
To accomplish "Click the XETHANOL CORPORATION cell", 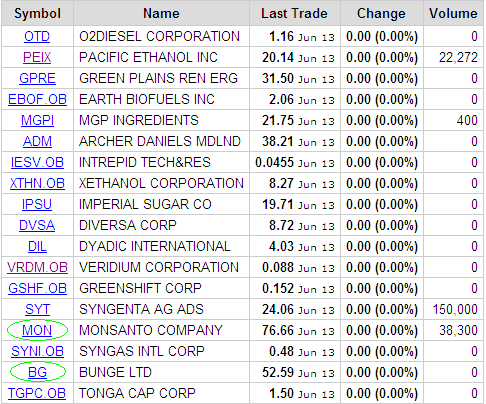I will tap(161, 183).
